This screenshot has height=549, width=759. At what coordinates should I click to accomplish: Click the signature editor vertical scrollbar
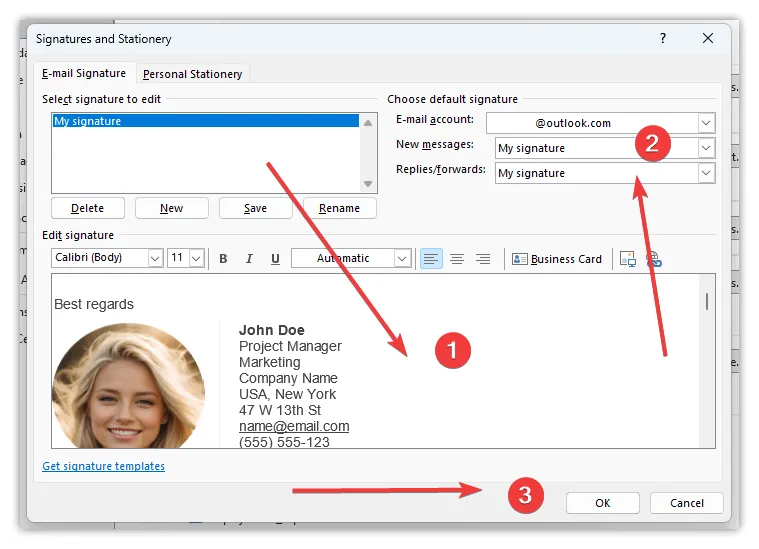pos(707,361)
